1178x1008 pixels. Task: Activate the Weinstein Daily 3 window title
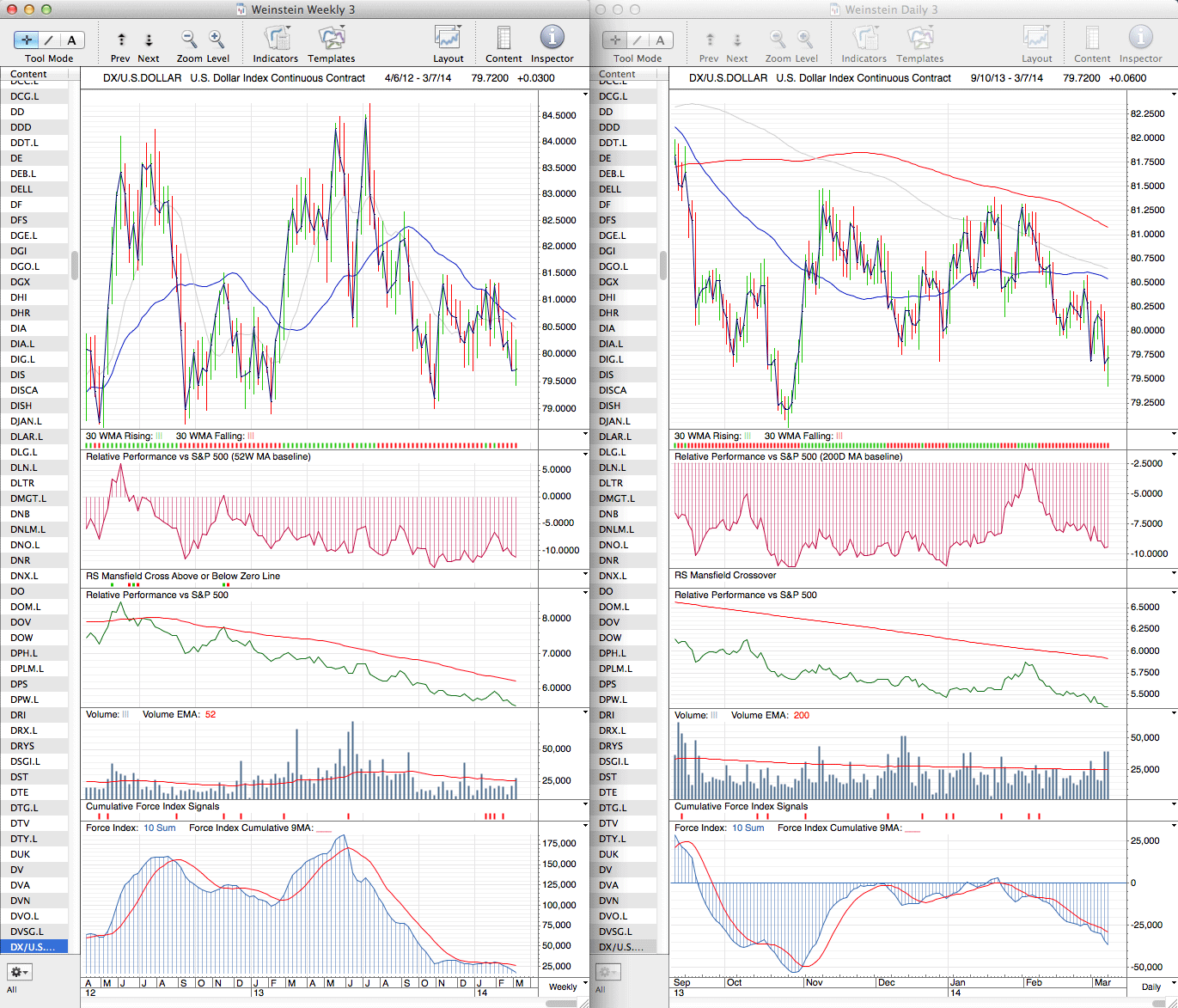tap(890, 9)
